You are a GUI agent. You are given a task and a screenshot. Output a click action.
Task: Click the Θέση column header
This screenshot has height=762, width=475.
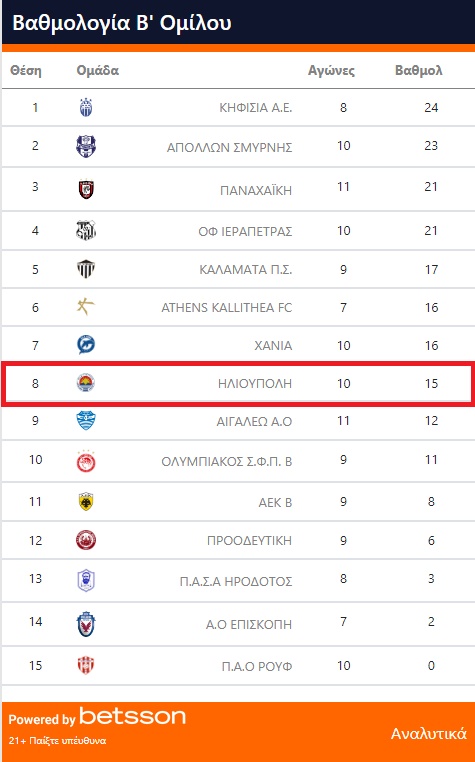click(26, 70)
